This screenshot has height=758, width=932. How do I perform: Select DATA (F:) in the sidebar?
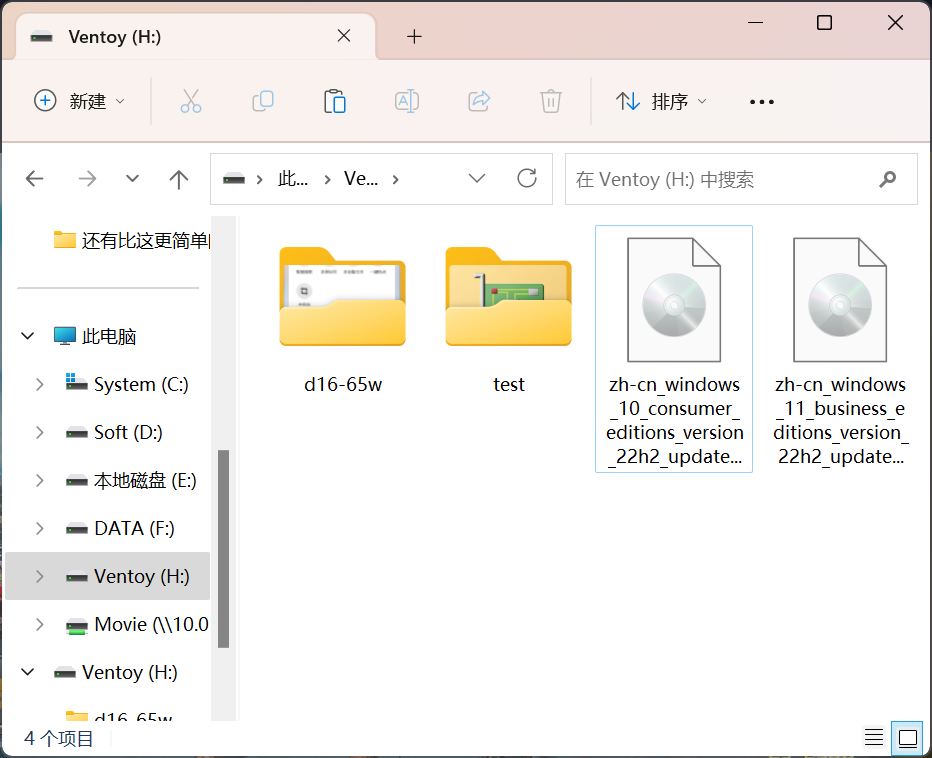(x=134, y=529)
